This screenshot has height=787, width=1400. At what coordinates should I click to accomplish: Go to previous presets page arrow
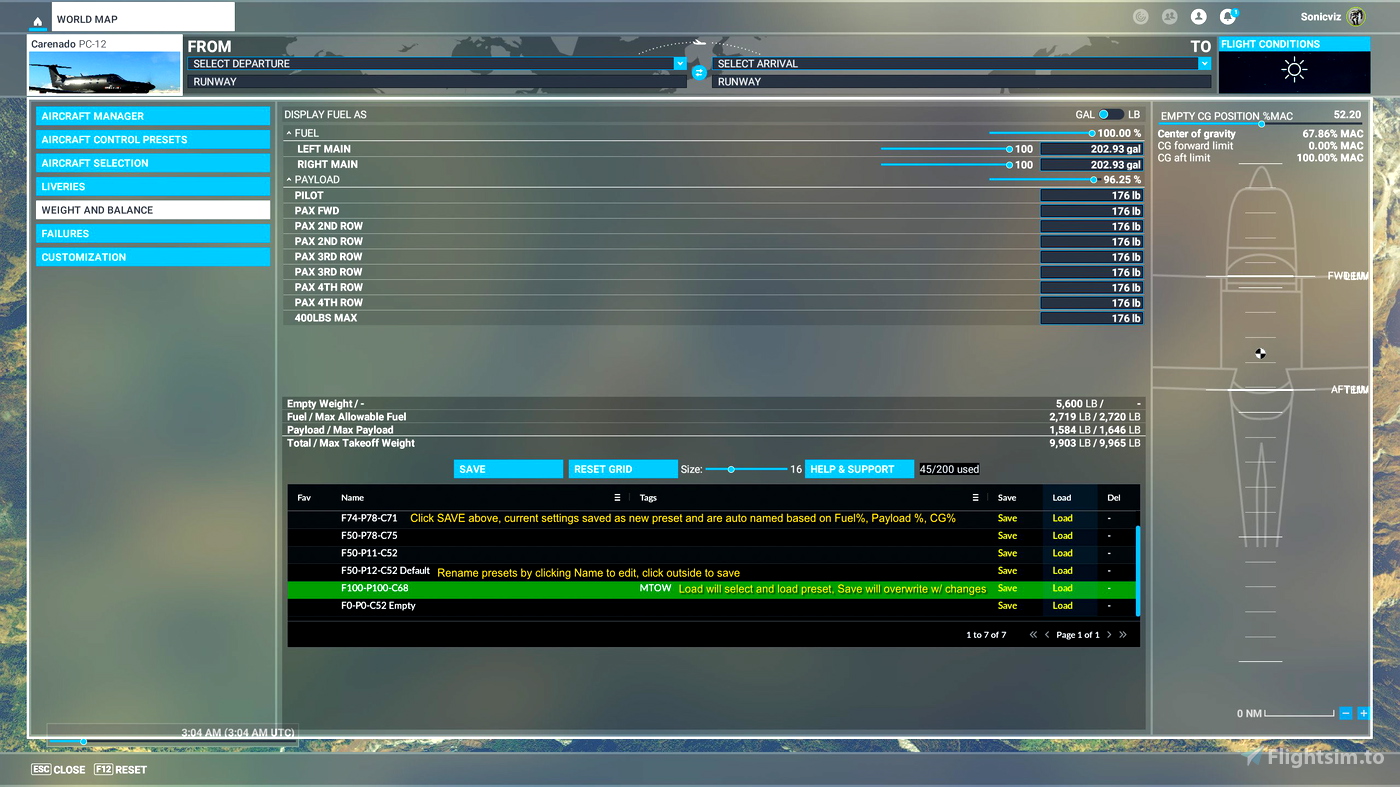click(x=1047, y=635)
